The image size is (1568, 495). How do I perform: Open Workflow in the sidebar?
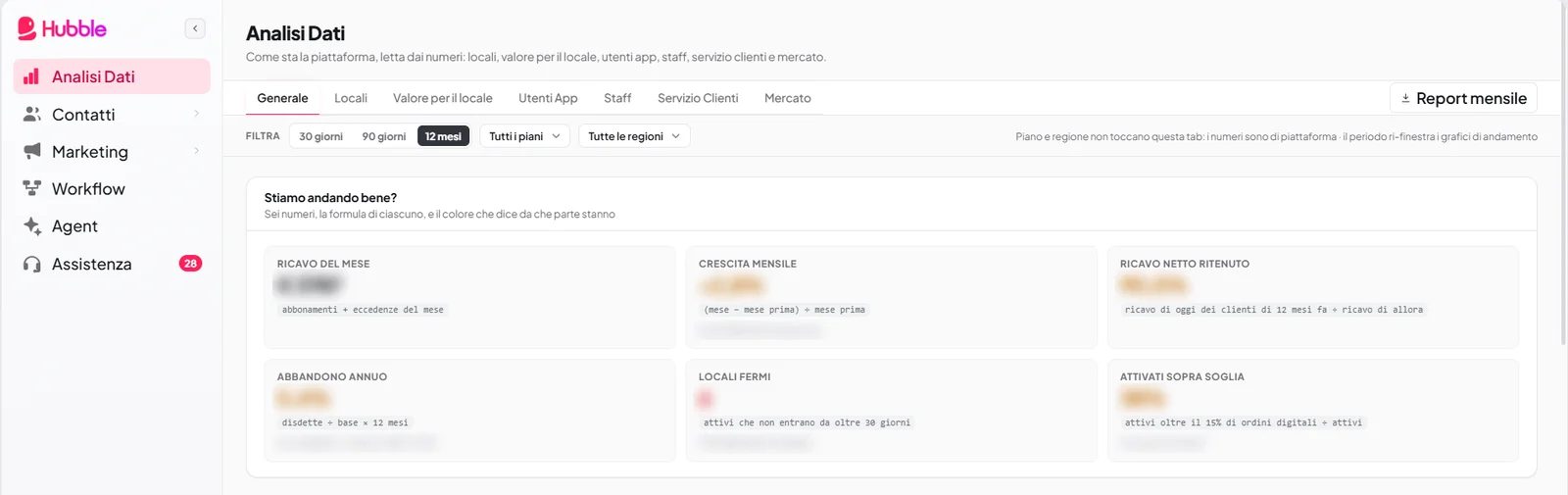click(x=112, y=188)
